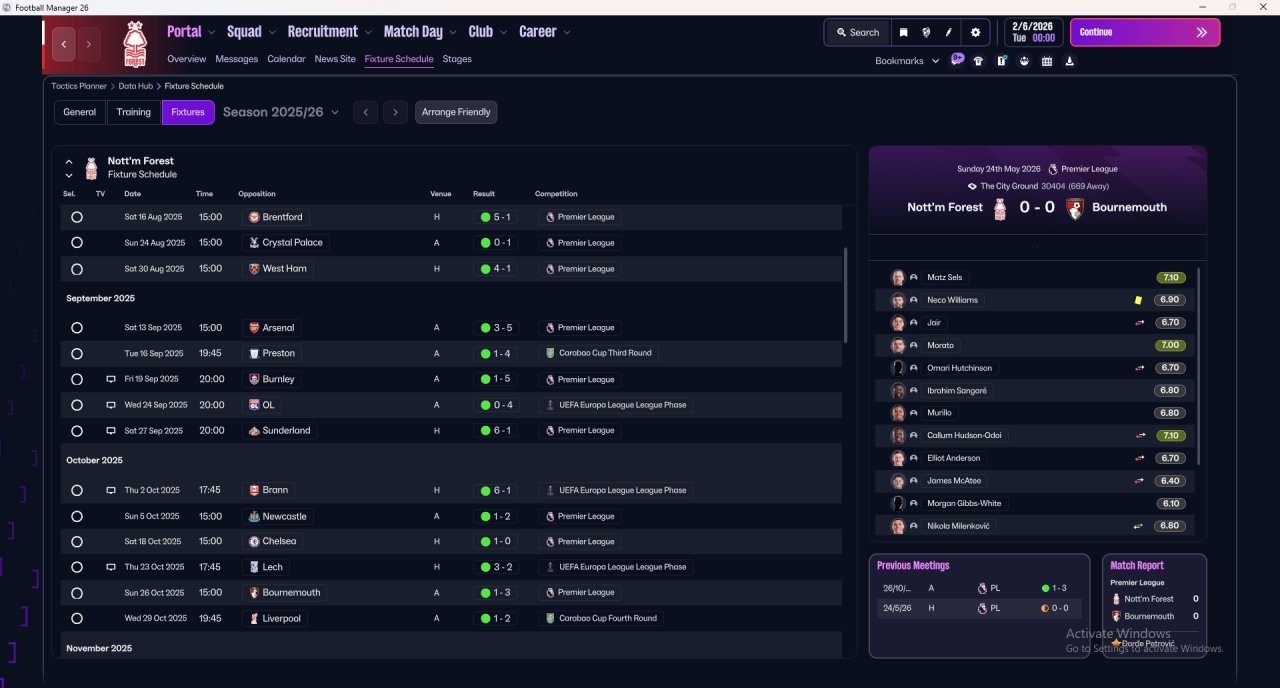1280x688 pixels.
Task: Click the 2/6/2026 date and time box
Action: pos(1033,32)
